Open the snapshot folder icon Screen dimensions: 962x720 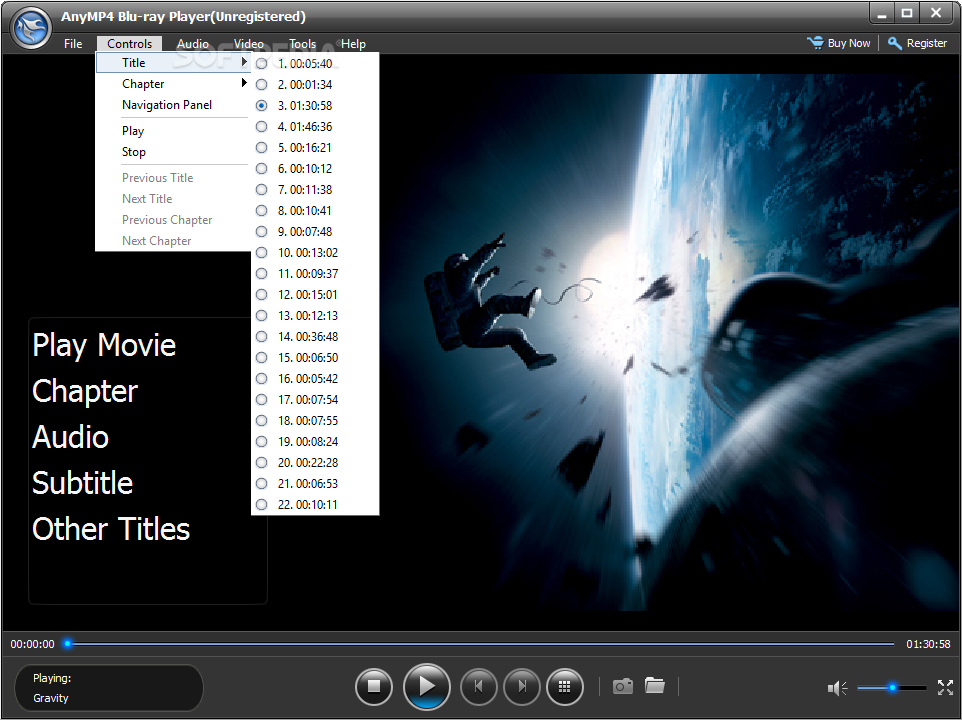655,686
